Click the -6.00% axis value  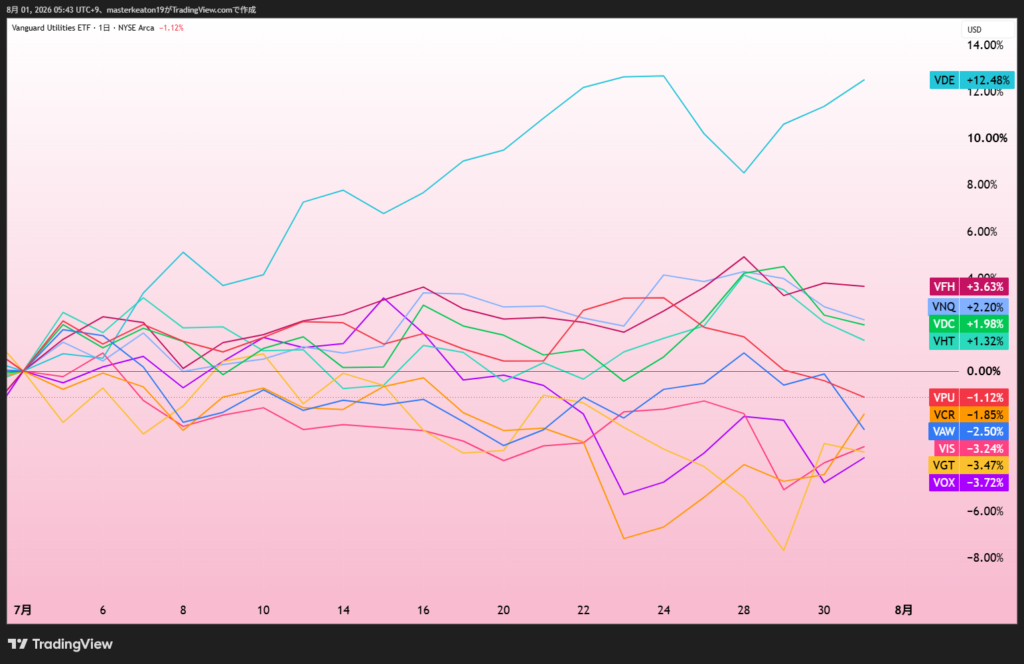click(x=985, y=511)
